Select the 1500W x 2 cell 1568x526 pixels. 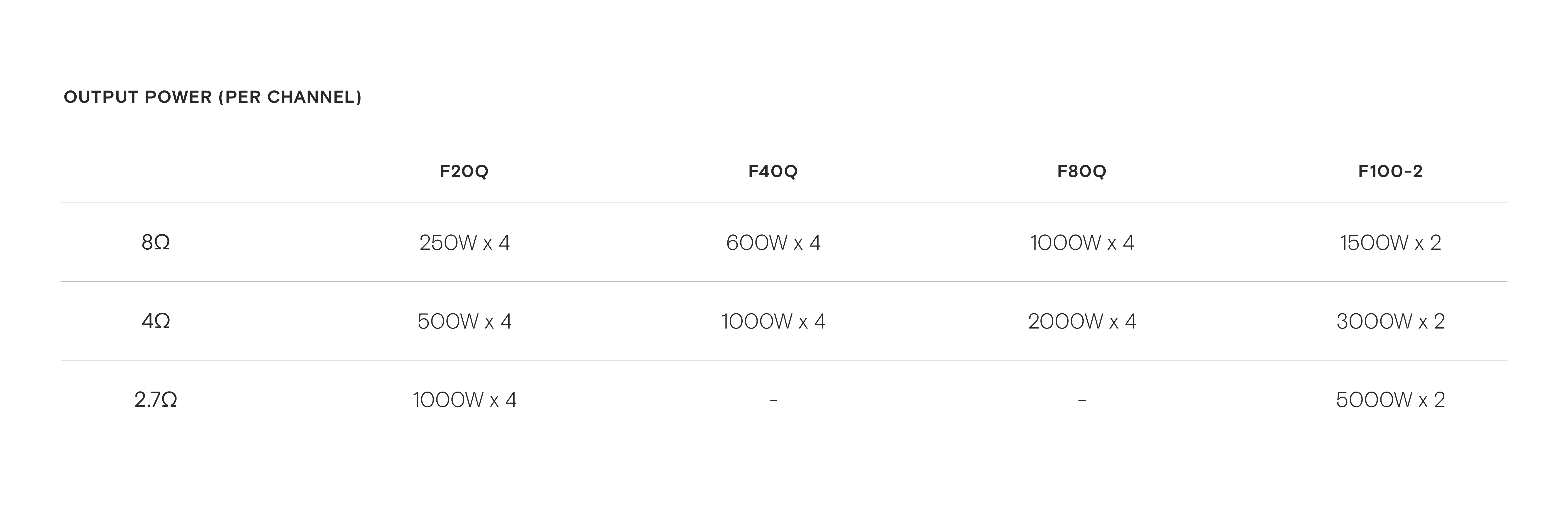(1390, 243)
